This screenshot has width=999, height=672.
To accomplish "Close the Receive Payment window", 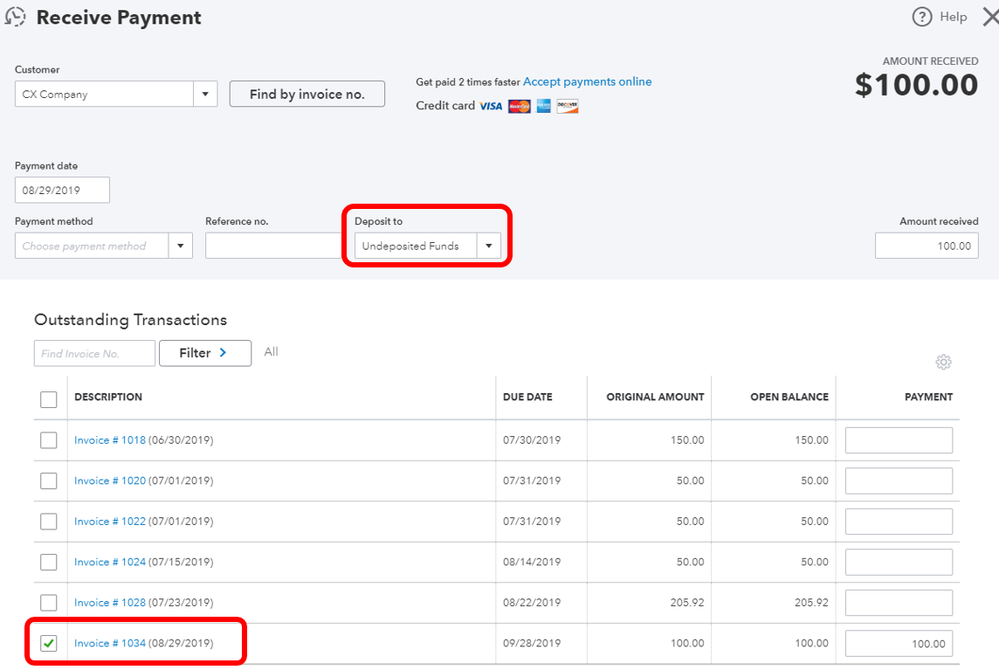I will click(991, 17).
